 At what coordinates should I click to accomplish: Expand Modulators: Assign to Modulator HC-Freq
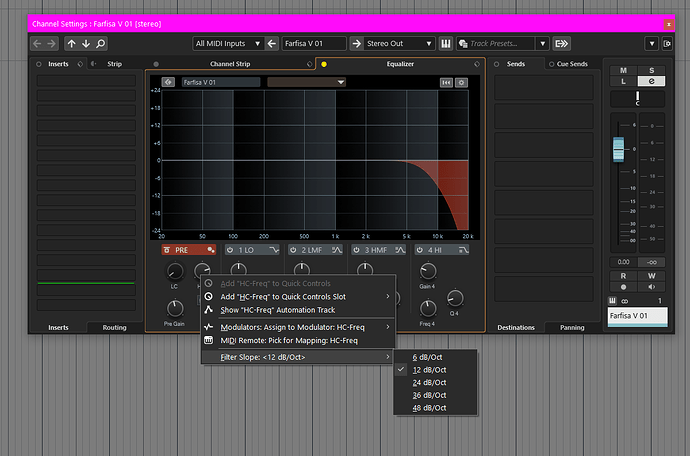[298, 327]
